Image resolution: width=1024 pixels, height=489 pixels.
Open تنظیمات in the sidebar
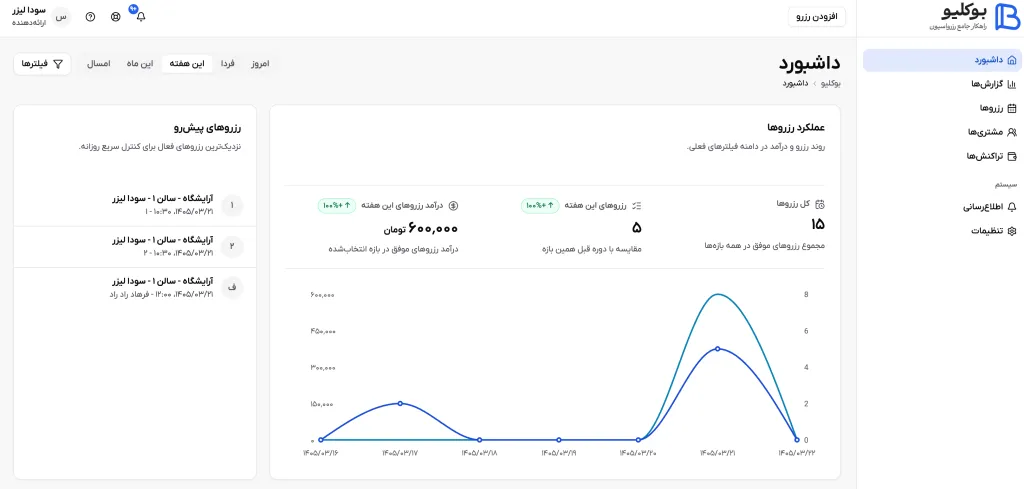coord(942,231)
